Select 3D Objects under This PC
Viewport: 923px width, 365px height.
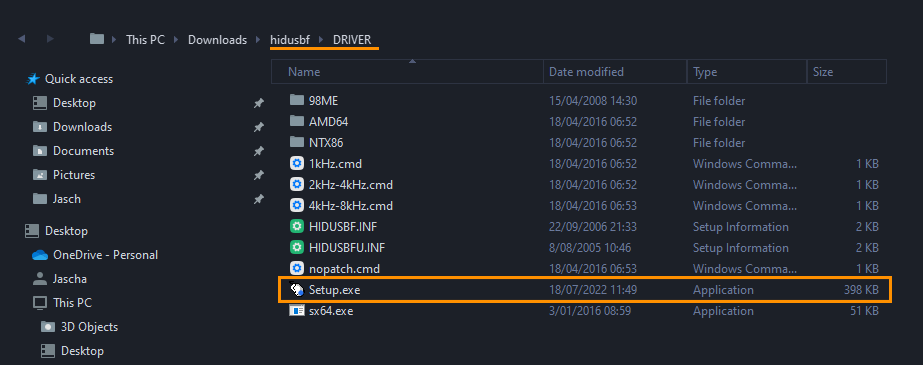tap(89, 327)
